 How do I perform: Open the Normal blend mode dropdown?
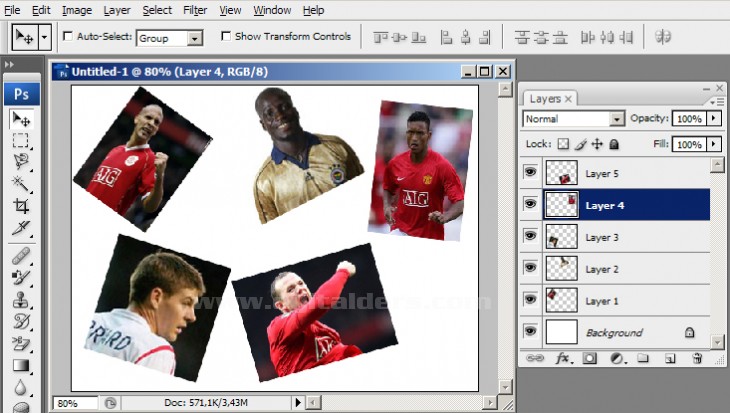click(617, 119)
